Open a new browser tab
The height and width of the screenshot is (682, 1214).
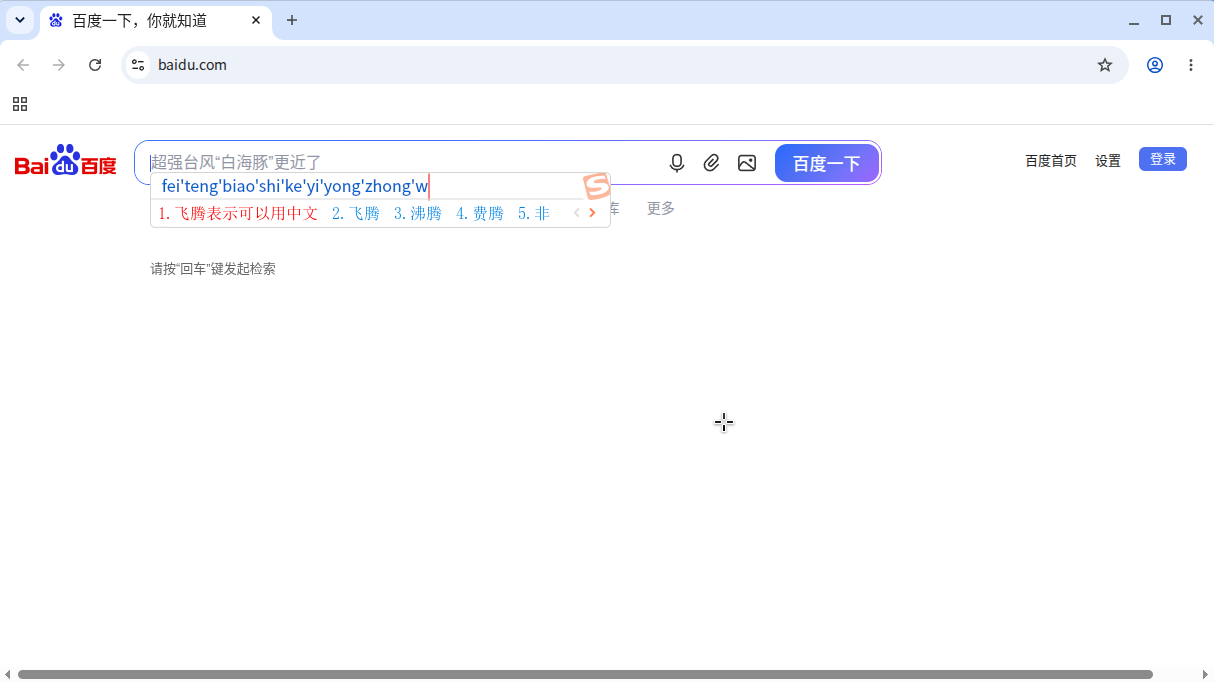coord(292,20)
